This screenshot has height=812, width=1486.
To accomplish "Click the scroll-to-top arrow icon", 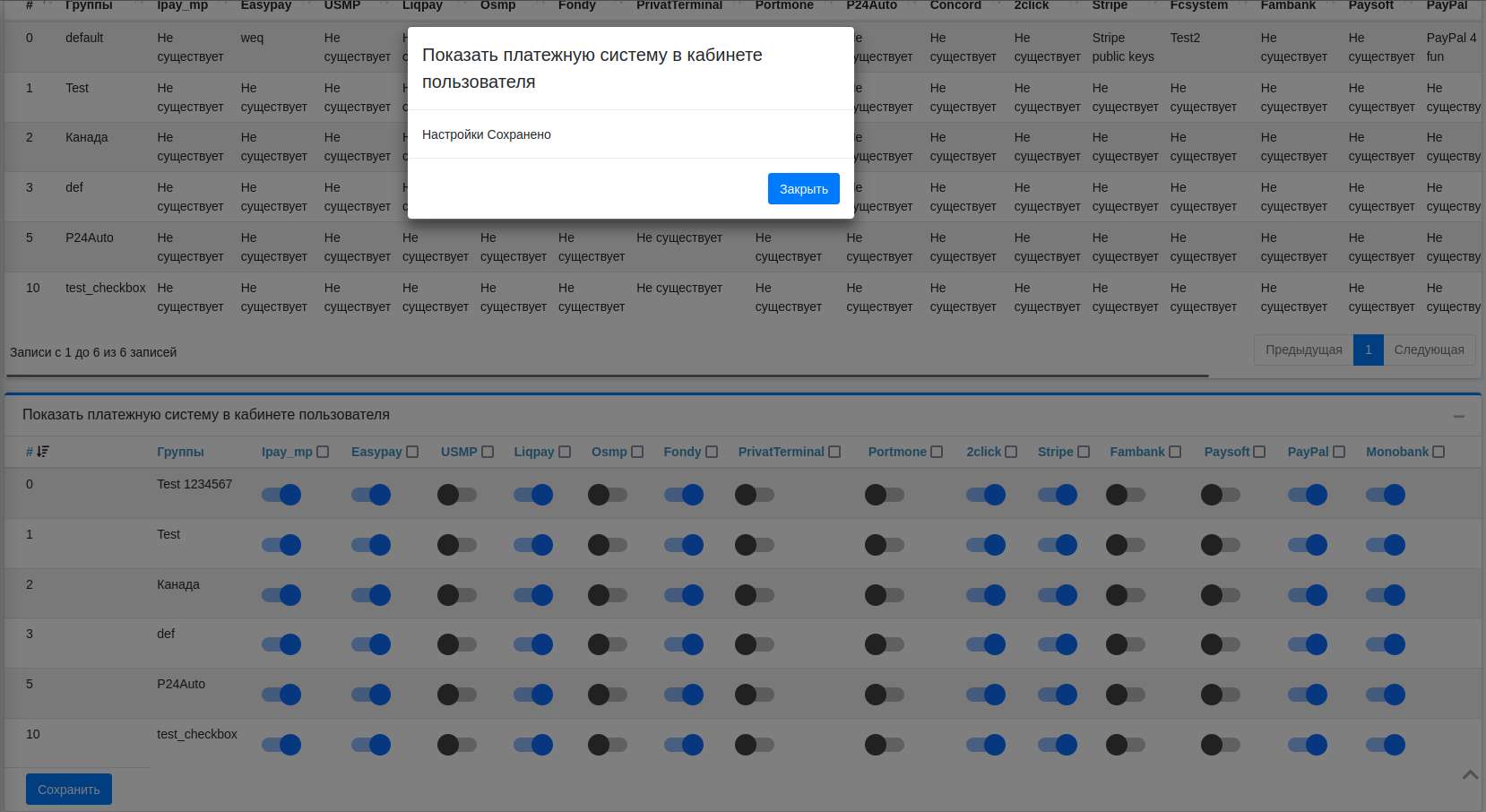I will [1470, 774].
